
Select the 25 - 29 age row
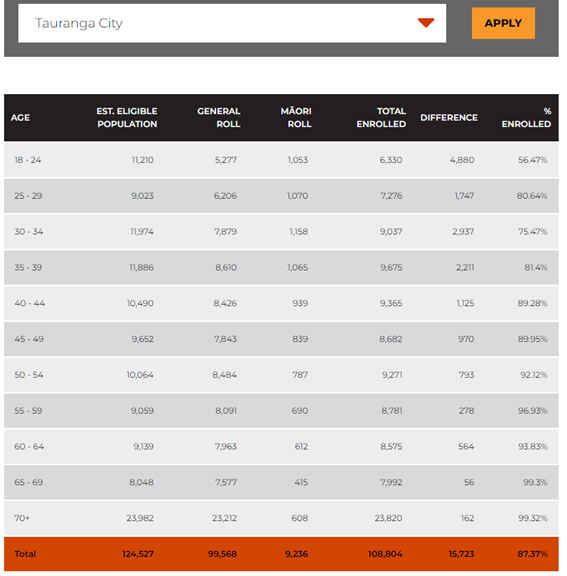(x=281, y=196)
